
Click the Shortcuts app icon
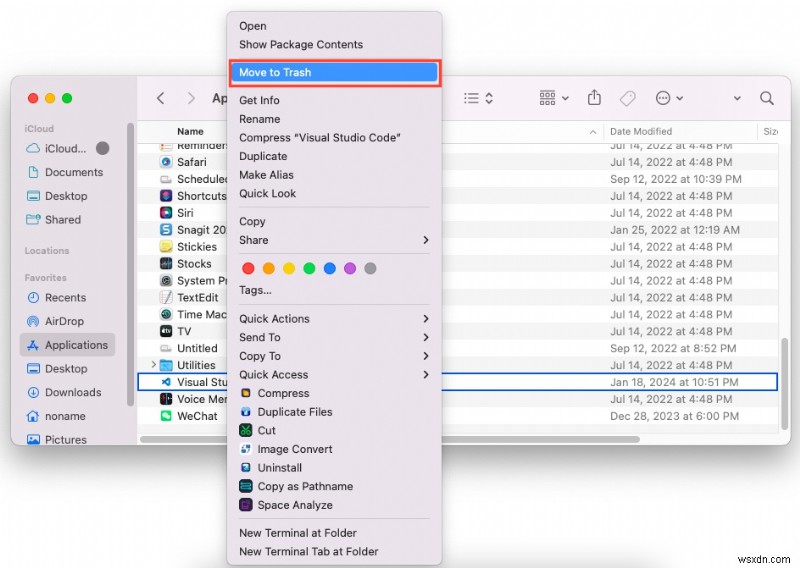(x=166, y=195)
